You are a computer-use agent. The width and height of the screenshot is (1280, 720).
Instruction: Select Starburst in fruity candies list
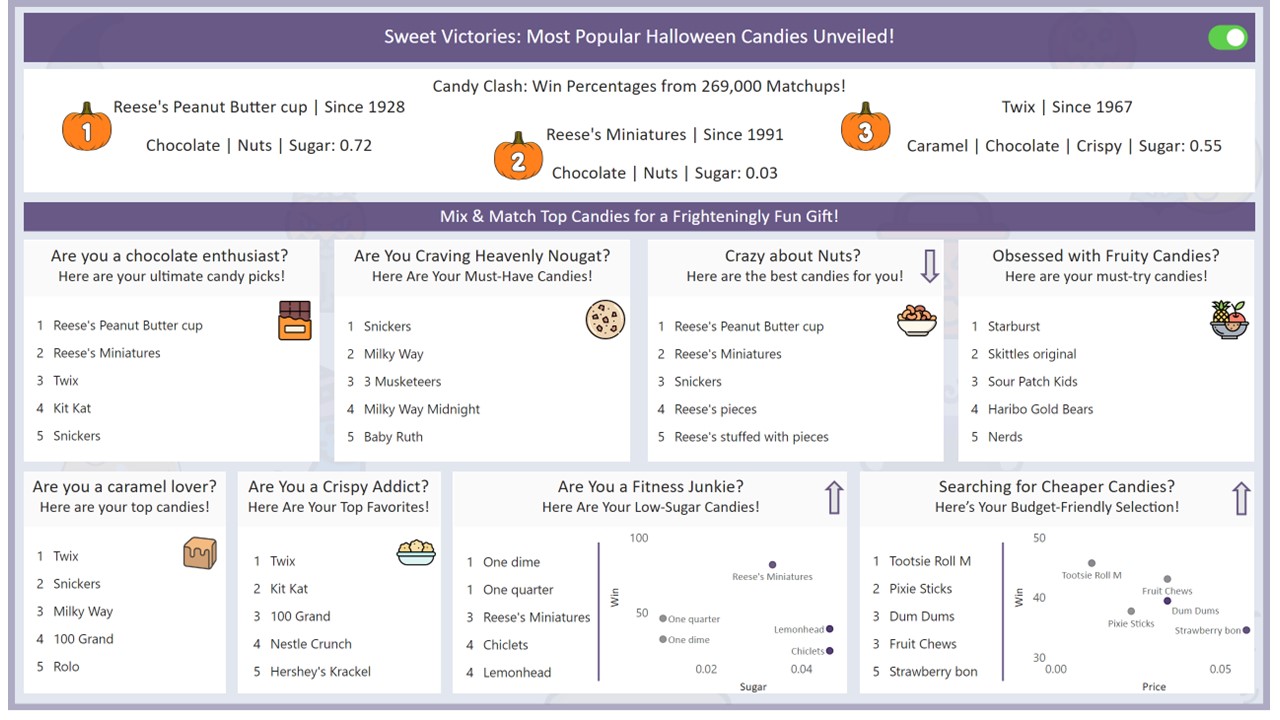[x=1014, y=326]
